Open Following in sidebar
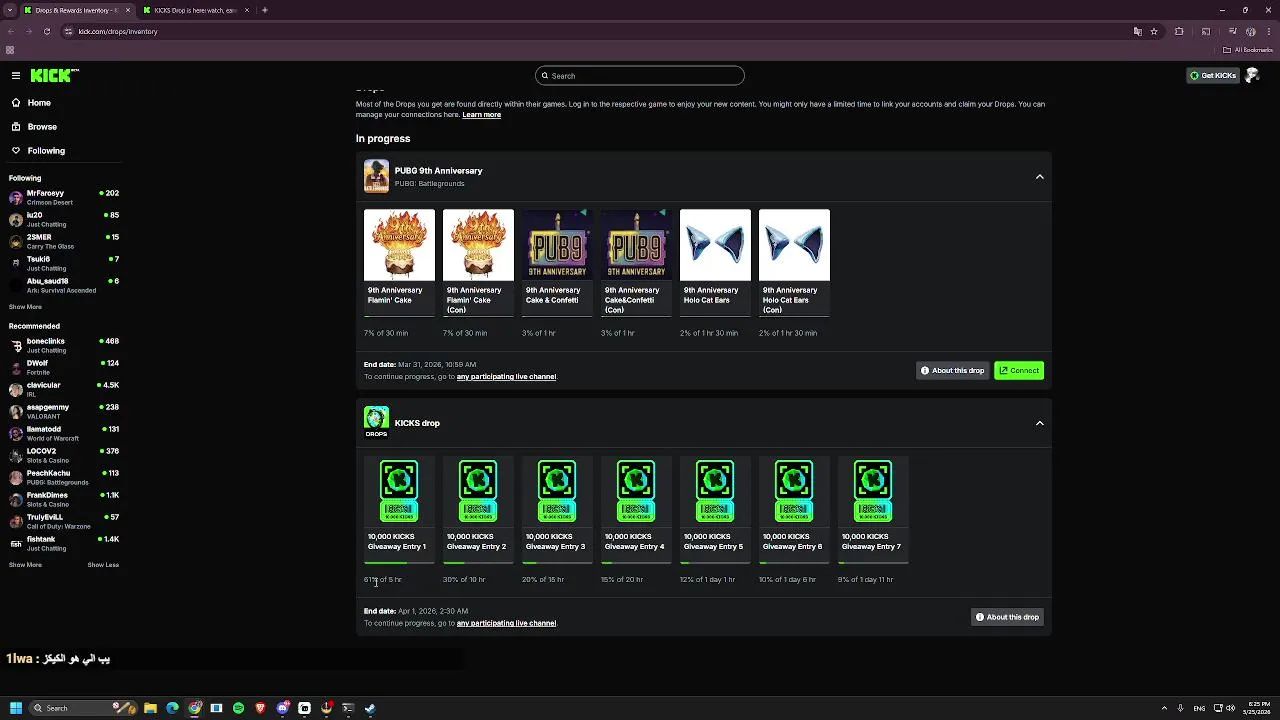1280x720 pixels. tap(46, 151)
